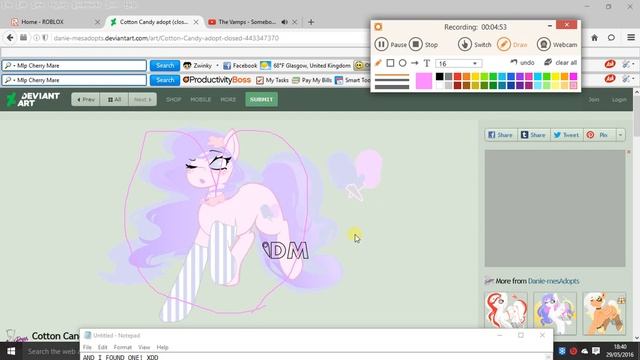Screen dimensions: 640x360
Task: Open the rainbow pony thumbnail
Action: [555, 313]
